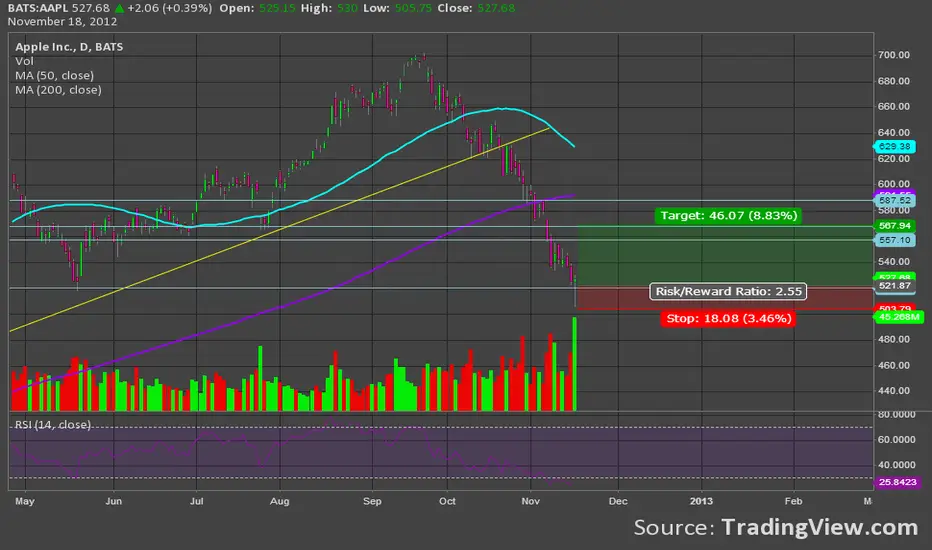This screenshot has height=550, width=932.
Task: Select the Open: 525.15 value
Action: coord(257,8)
